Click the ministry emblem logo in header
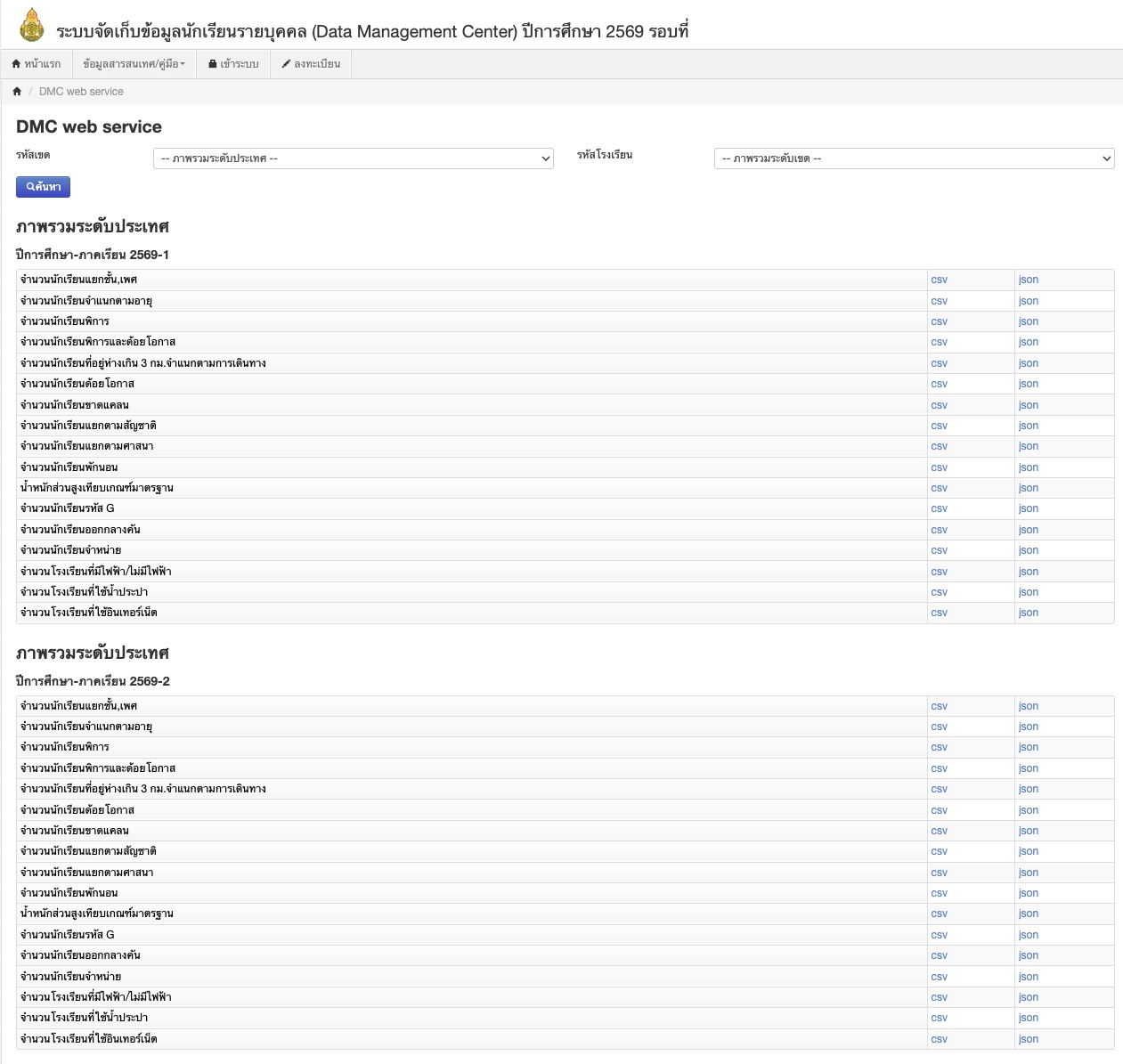The image size is (1123, 1064). point(32,26)
